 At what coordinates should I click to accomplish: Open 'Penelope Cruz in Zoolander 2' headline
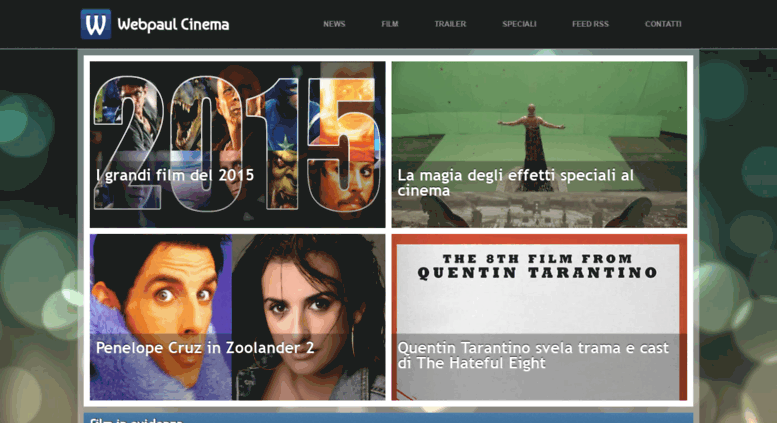click(205, 348)
